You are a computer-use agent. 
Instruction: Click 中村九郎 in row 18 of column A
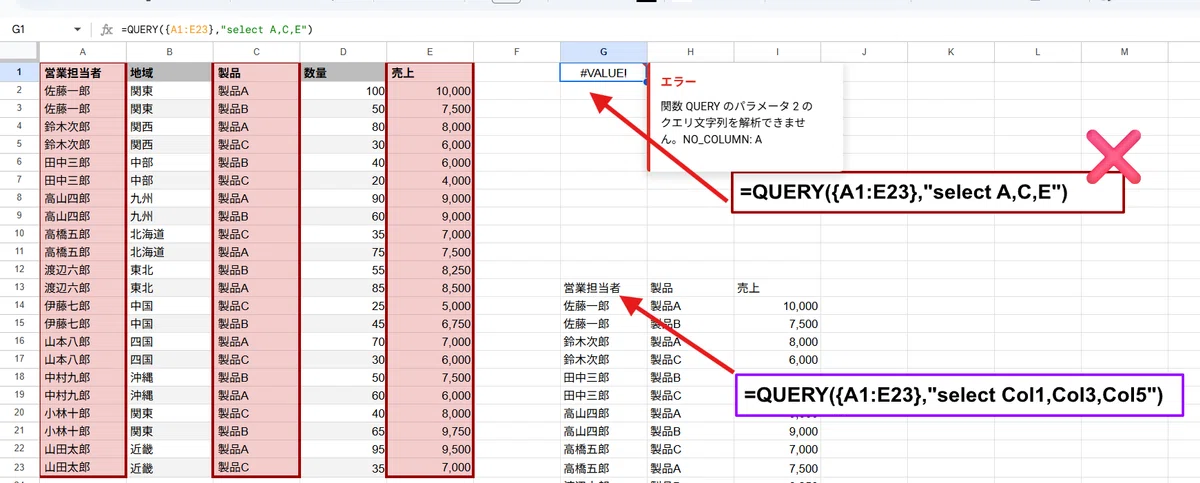[x=83, y=378]
